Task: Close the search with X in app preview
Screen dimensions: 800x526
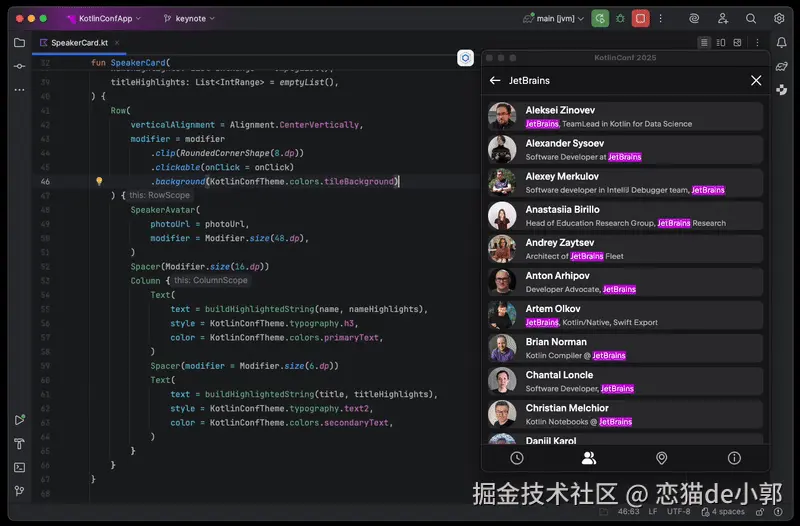Action: [x=756, y=81]
